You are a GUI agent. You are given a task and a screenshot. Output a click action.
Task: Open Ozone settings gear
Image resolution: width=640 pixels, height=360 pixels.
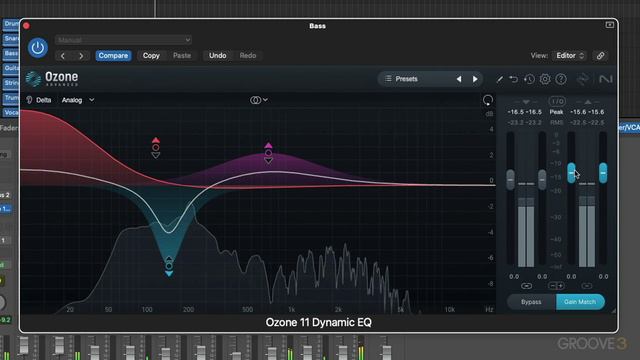(545, 79)
